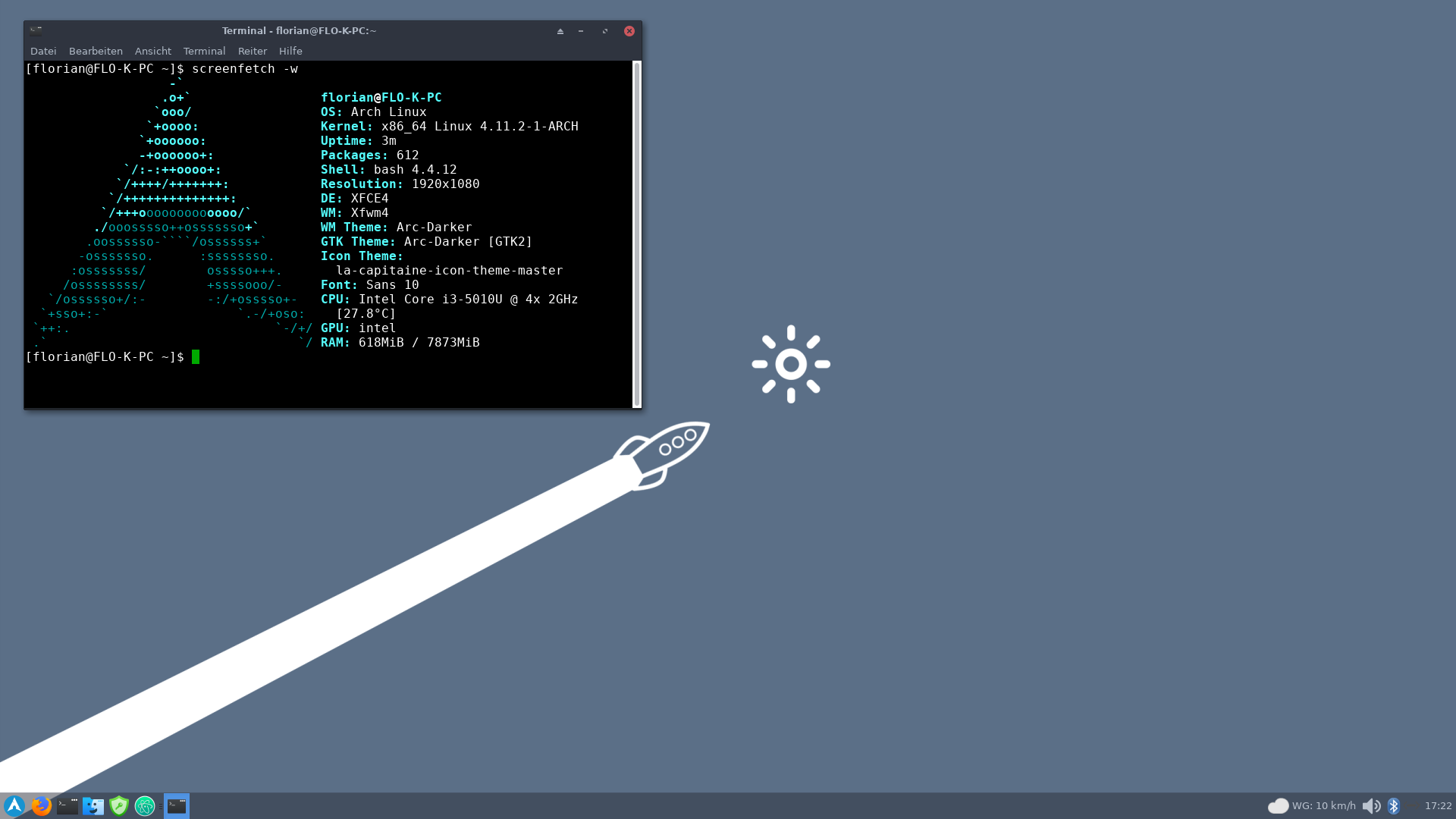Image resolution: width=1456 pixels, height=819 pixels.
Task: Open the Bearbeiten menu
Action: click(x=95, y=51)
